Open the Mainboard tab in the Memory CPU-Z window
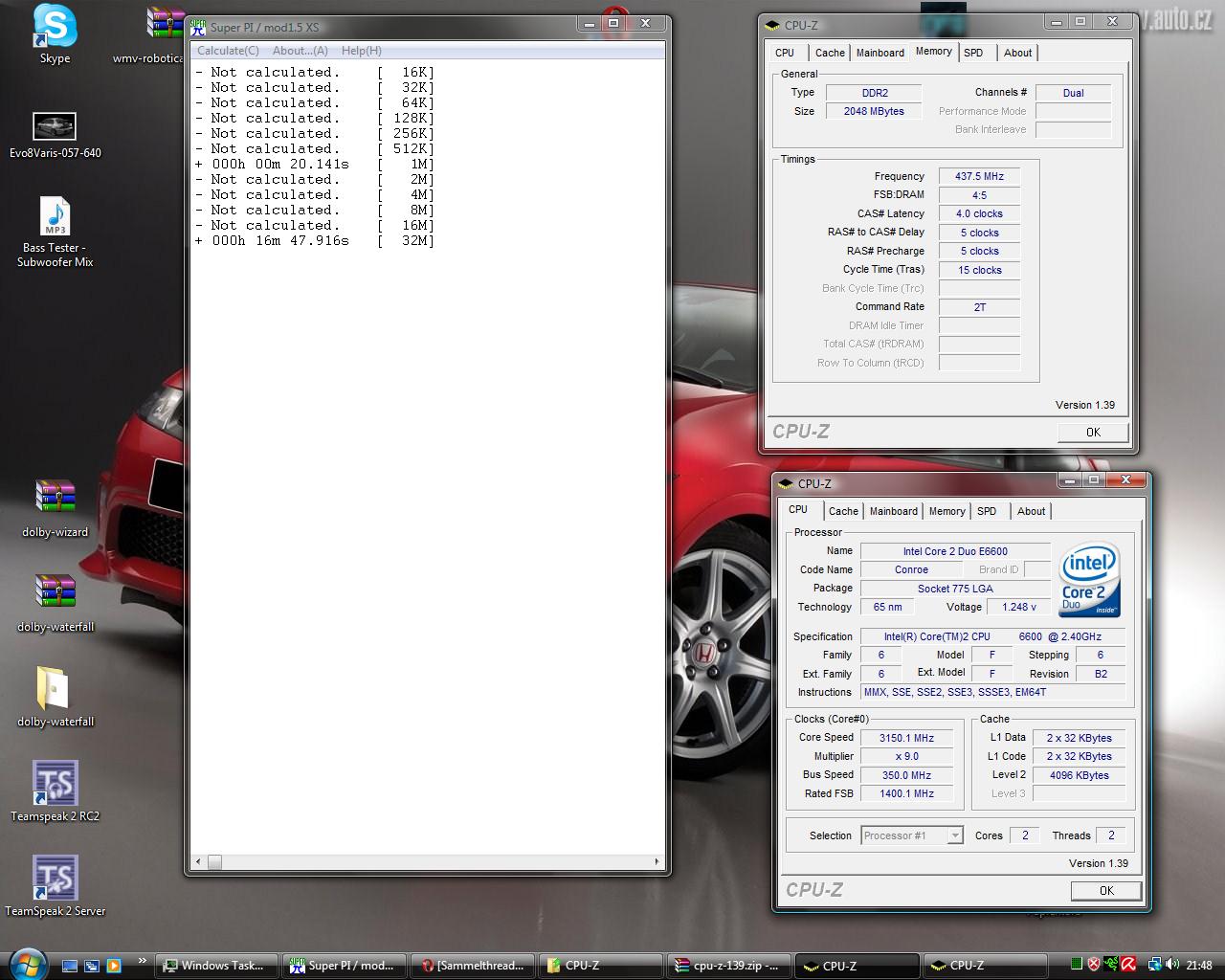Image resolution: width=1225 pixels, height=980 pixels. coord(880,53)
